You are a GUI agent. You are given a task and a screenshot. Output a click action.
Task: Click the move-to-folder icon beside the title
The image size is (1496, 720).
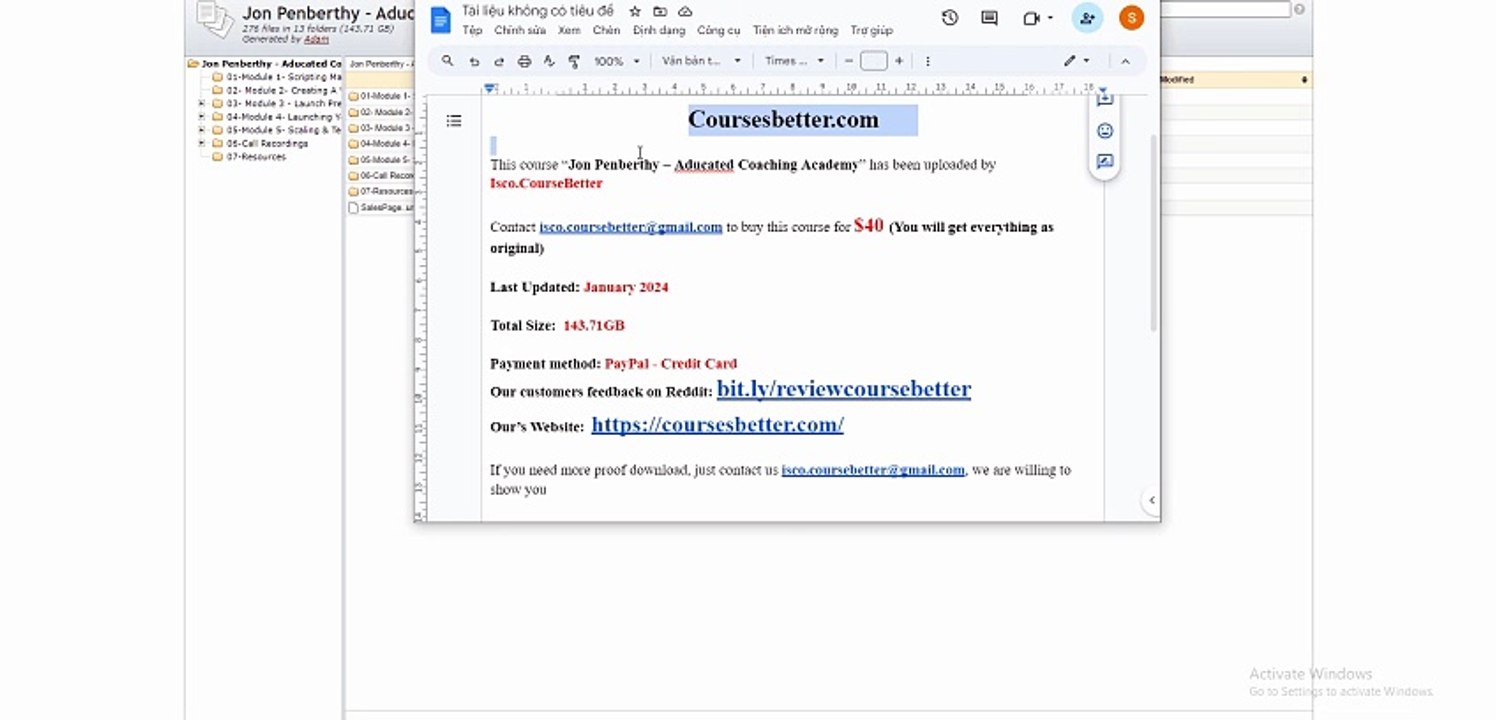[x=660, y=11]
